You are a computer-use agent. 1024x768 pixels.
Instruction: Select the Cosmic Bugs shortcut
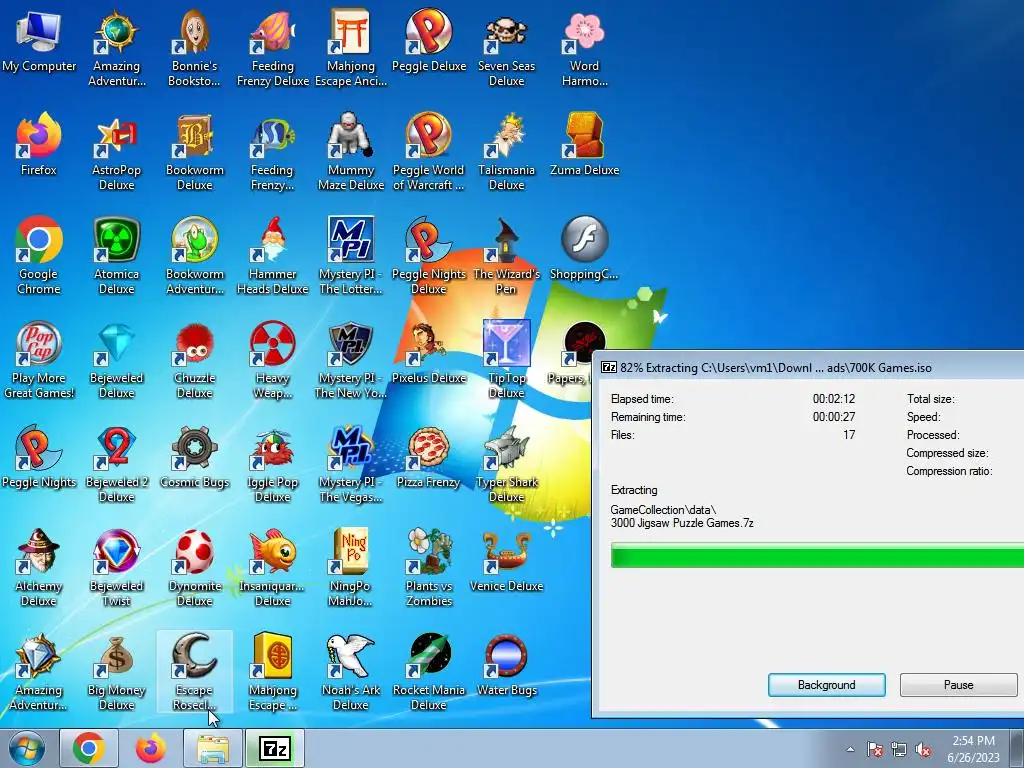tap(194, 457)
